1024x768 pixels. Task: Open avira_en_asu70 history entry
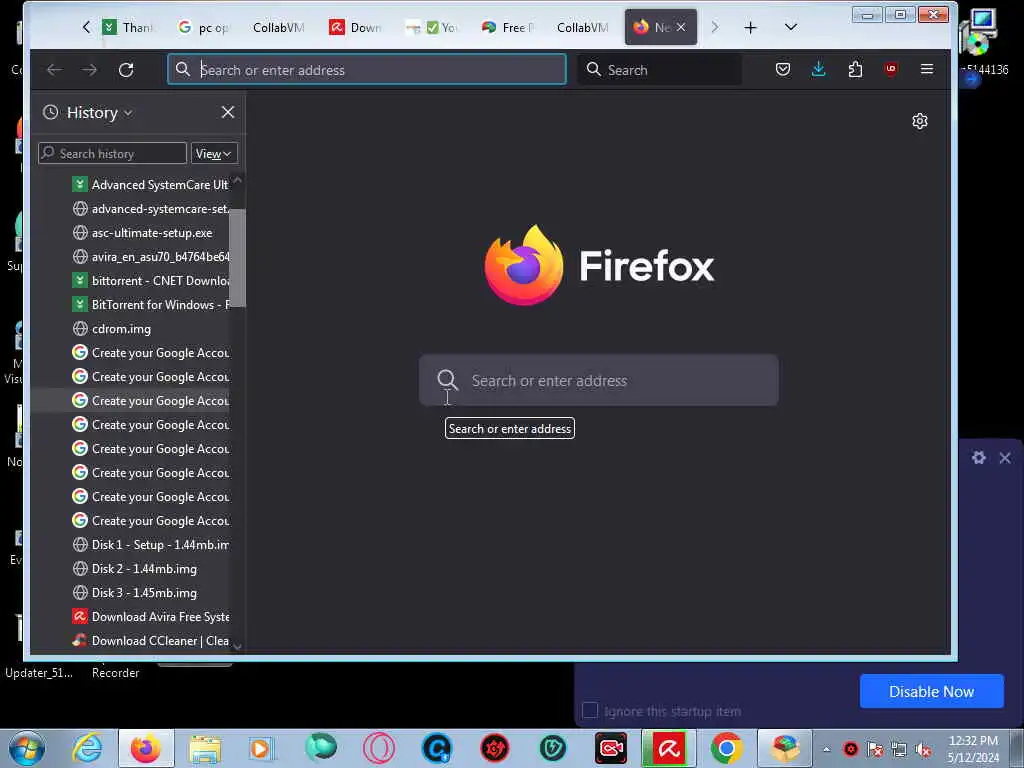pyautogui.click(x=150, y=257)
